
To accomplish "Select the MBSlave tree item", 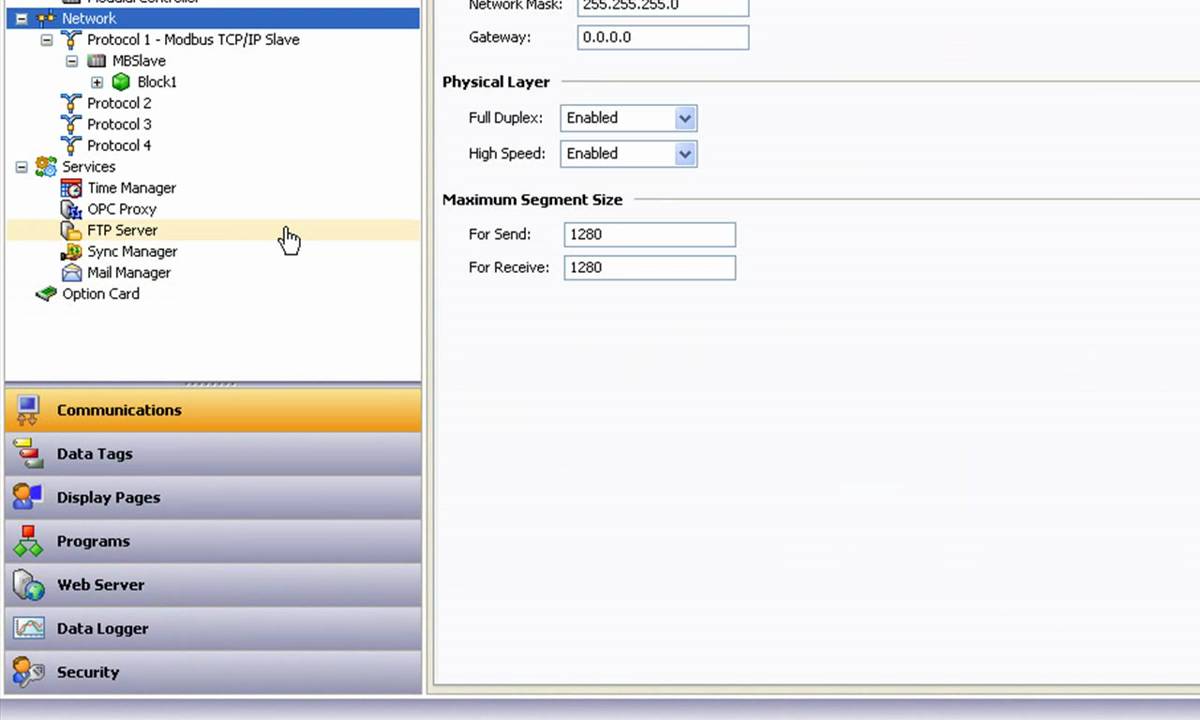I will pyautogui.click(x=139, y=61).
